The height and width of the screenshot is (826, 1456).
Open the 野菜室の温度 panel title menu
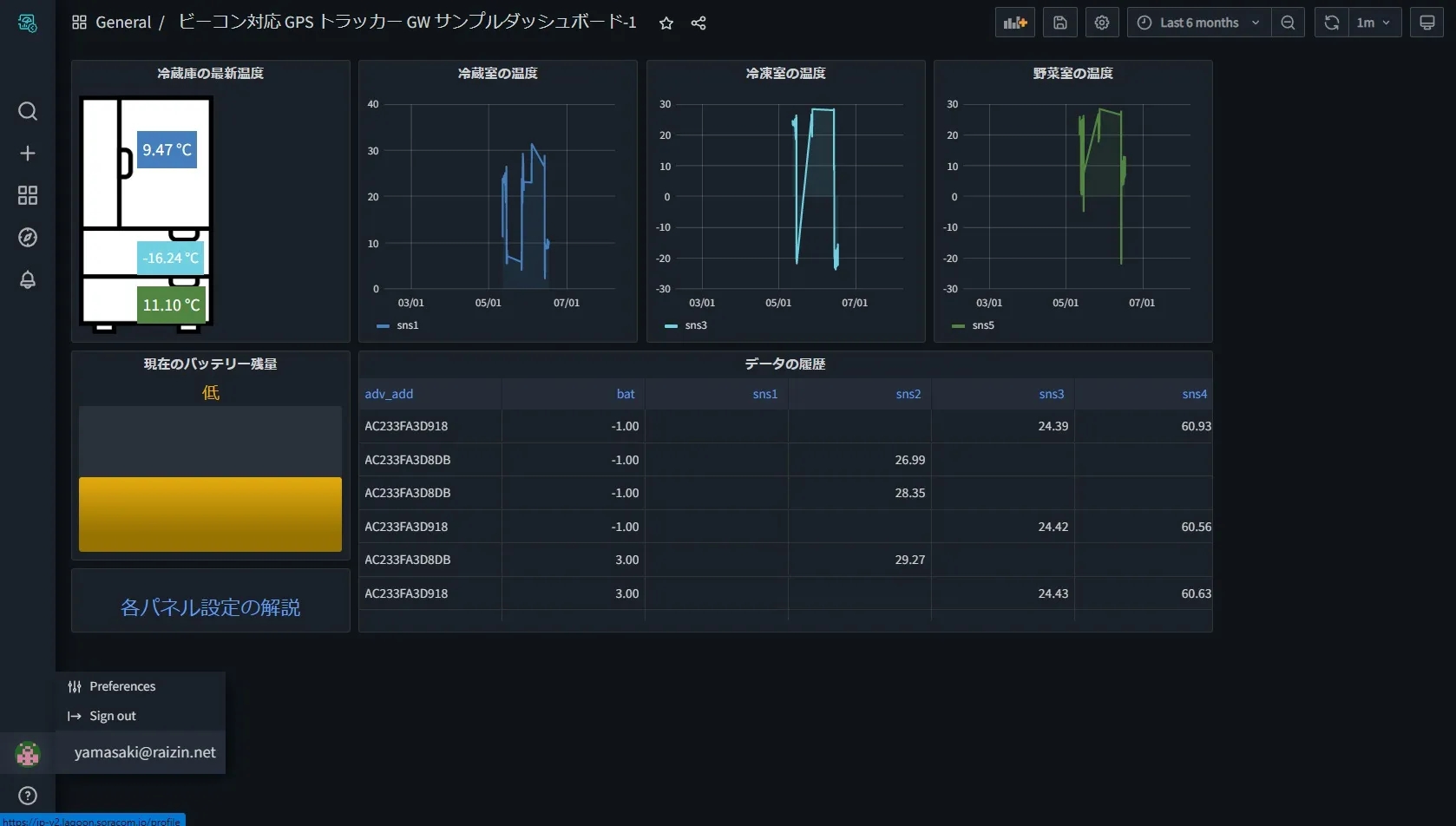1073,74
